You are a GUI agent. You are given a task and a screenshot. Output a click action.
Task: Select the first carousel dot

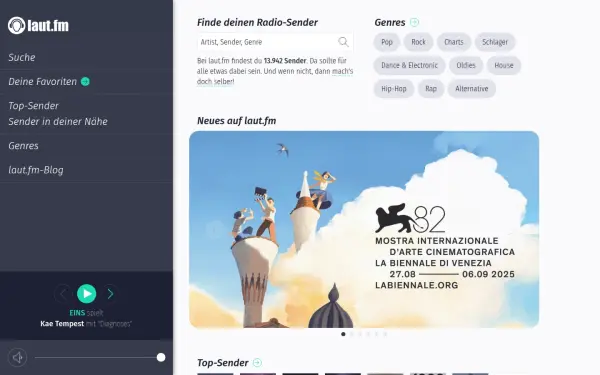pos(343,334)
